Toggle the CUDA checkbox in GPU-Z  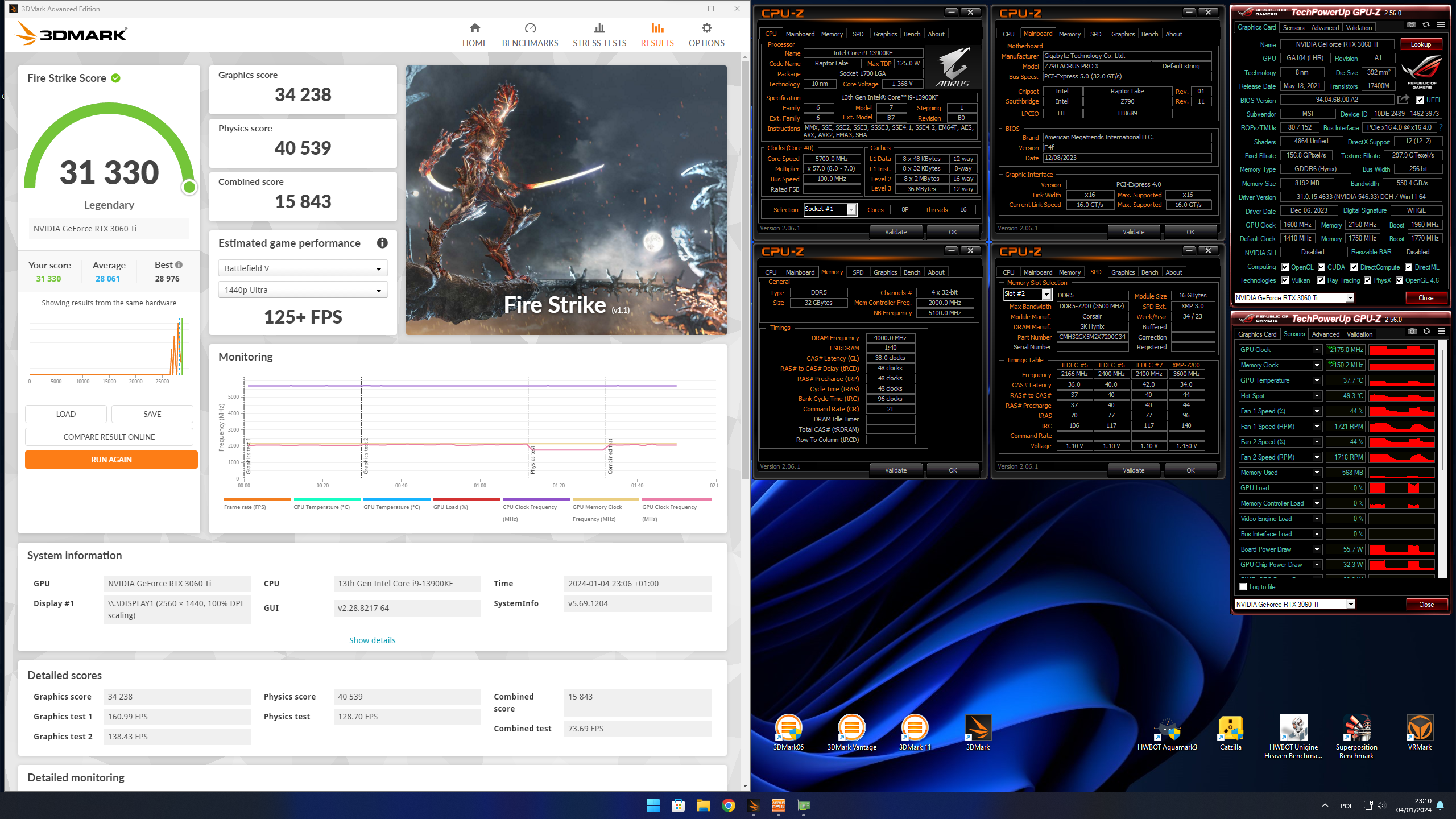[1322, 267]
